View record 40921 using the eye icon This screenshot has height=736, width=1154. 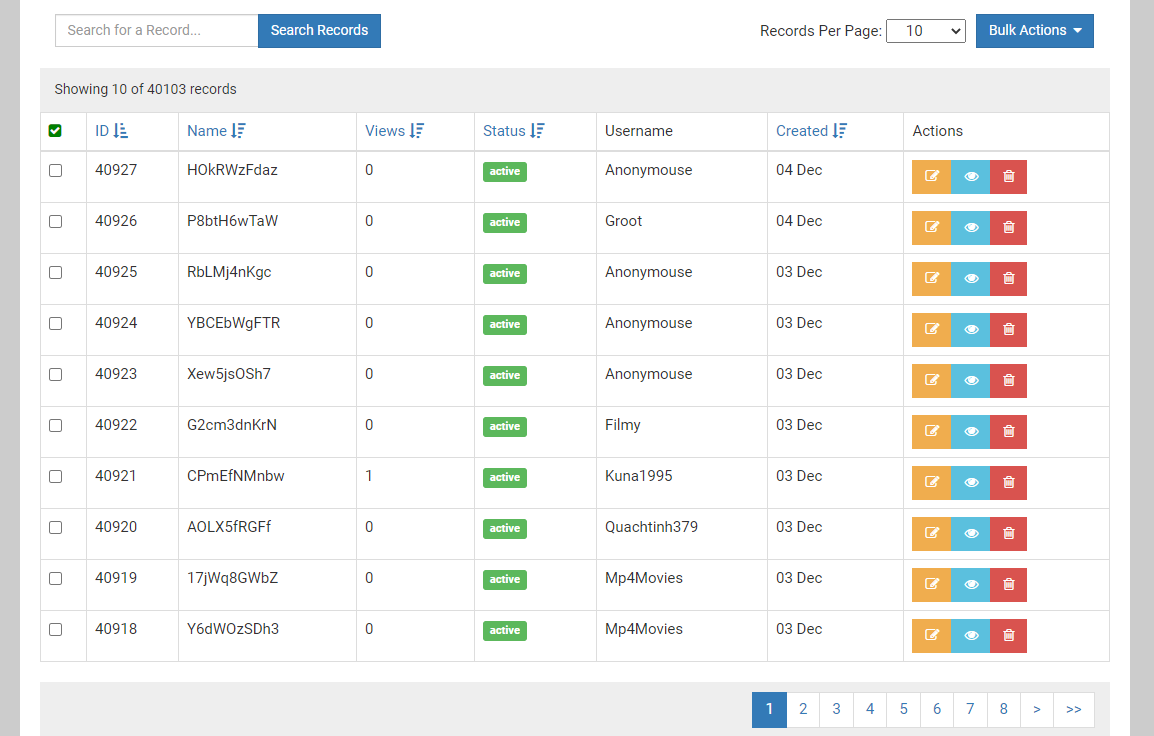tap(969, 482)
